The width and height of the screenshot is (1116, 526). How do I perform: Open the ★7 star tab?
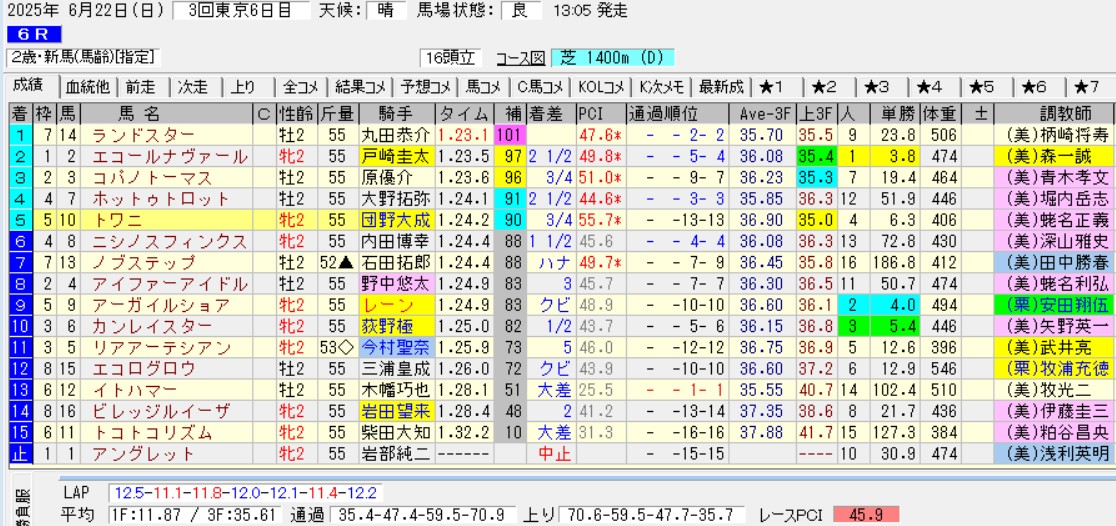pyautogui.click(x=1087, y=86)
